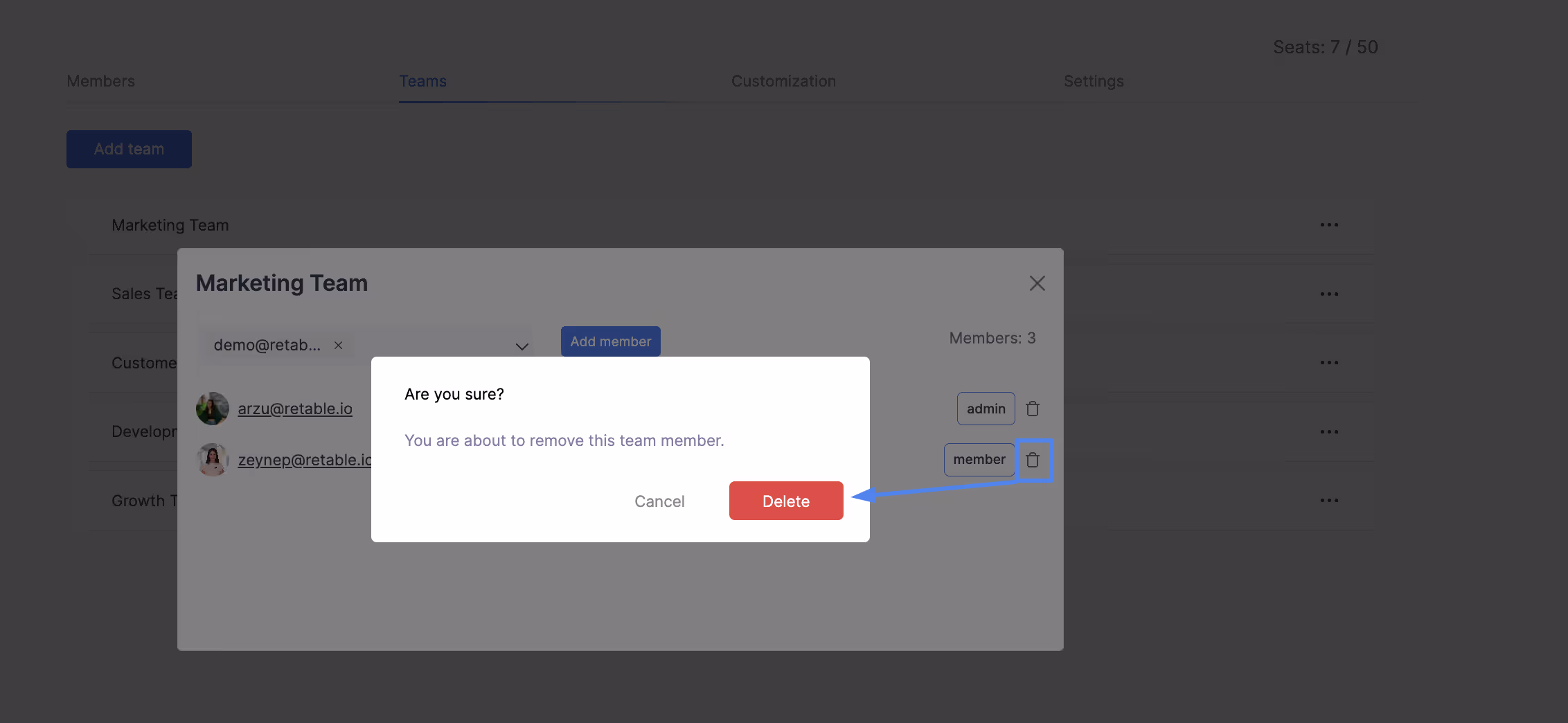Open three-dot menu for Sales Team row

pyautogui.click(x=1329, y=294)
